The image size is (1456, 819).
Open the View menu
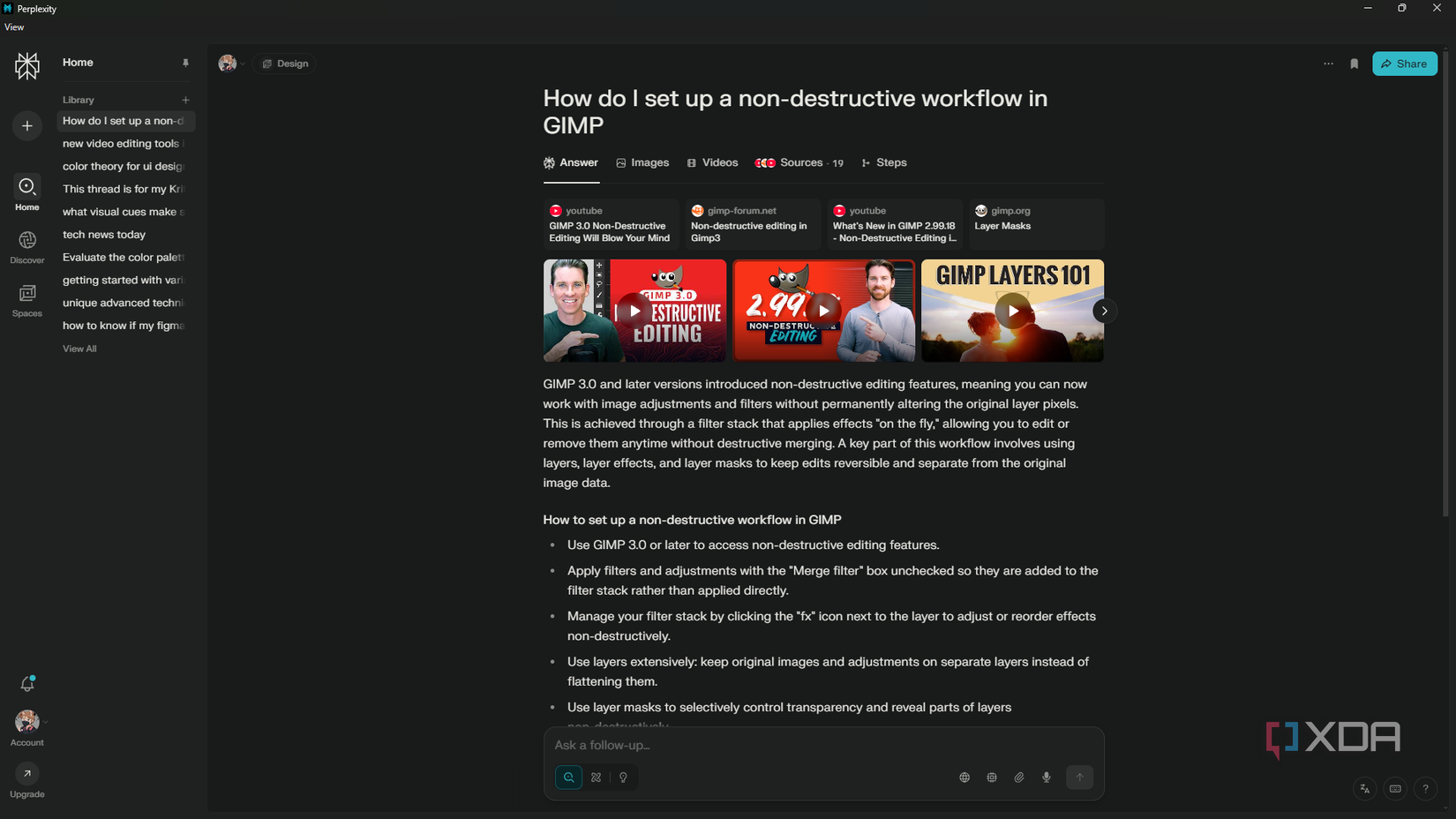(x=14, y=27)
